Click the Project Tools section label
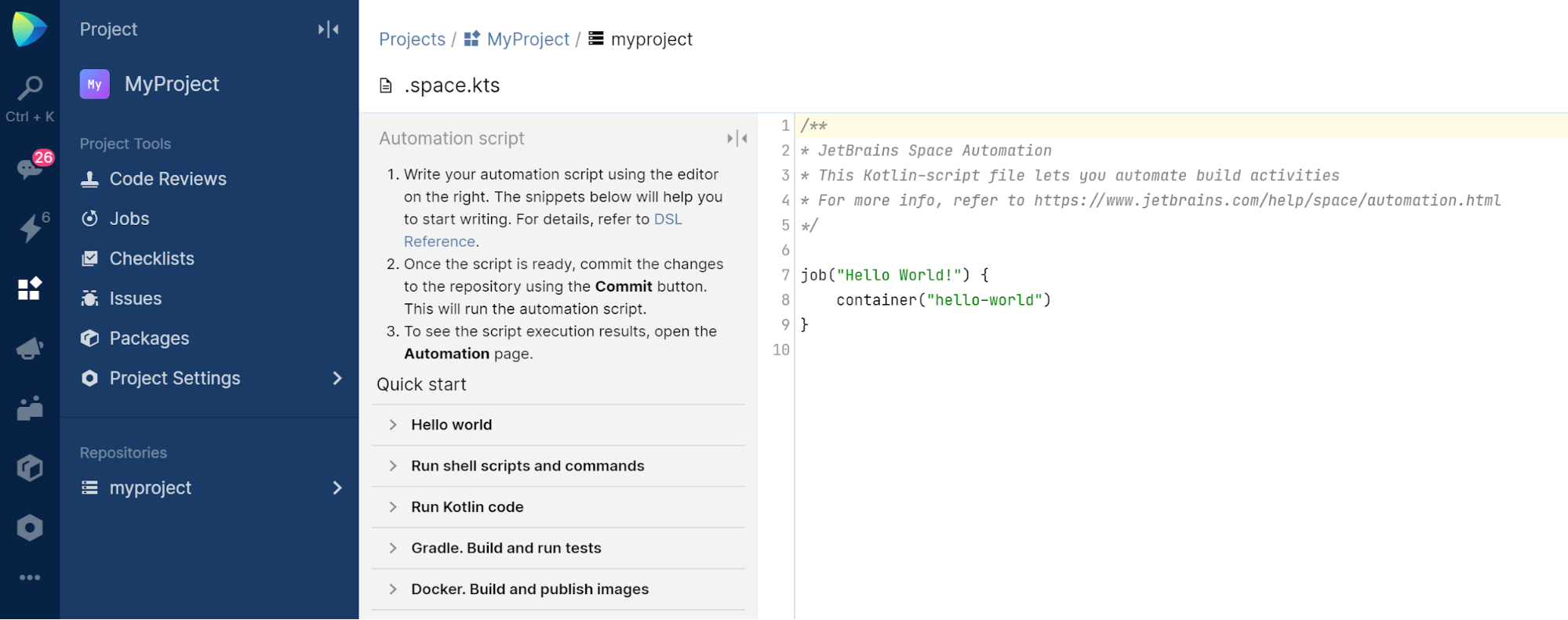 [x=126, y=143]
